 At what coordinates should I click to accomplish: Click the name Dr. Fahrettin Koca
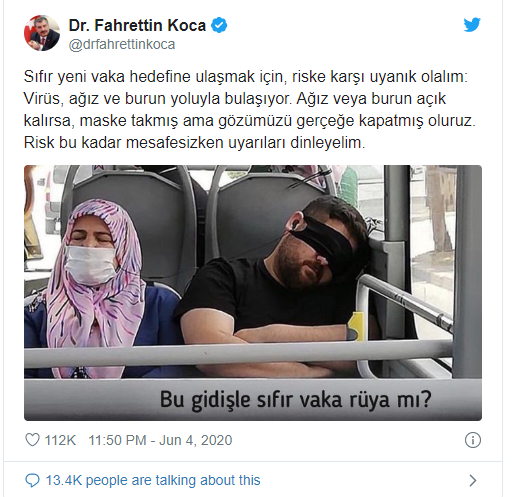(137, 25)
